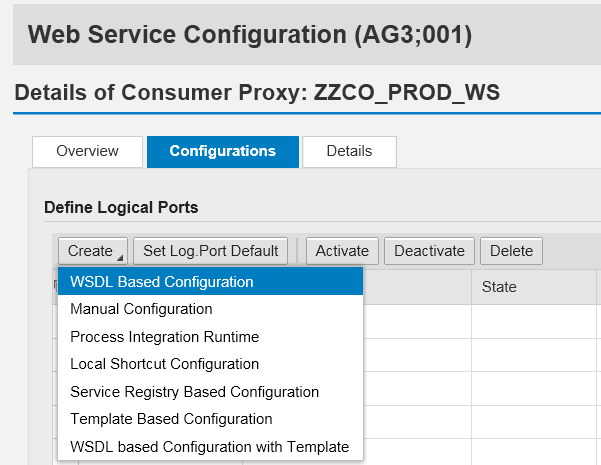This screenshot has height=465, width=601.
Task: Click the Configurations tab
Action: [x=223, y=151]
